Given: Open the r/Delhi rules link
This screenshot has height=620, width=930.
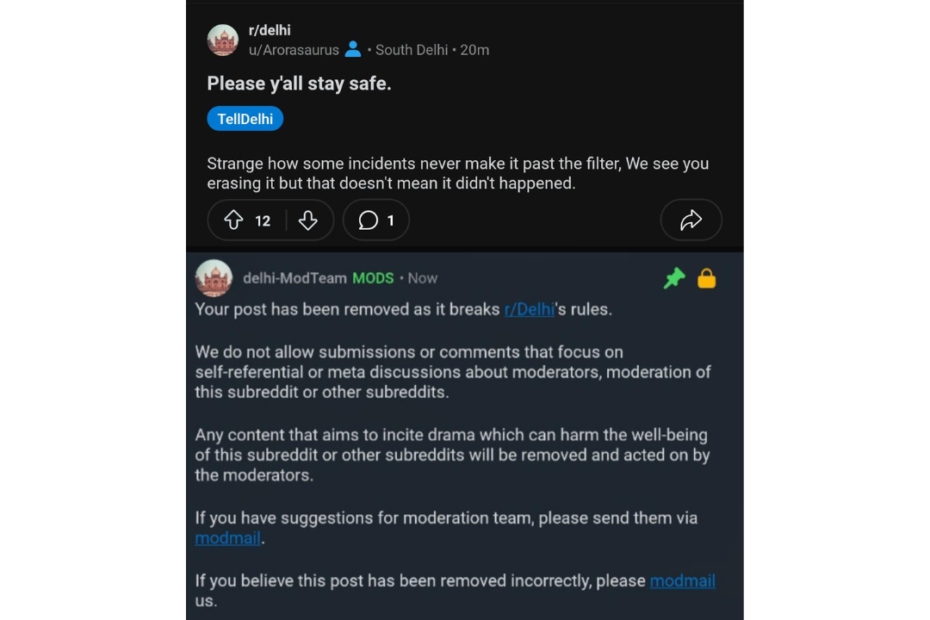Looking at the screenshot, I should [x=530, y=309].
